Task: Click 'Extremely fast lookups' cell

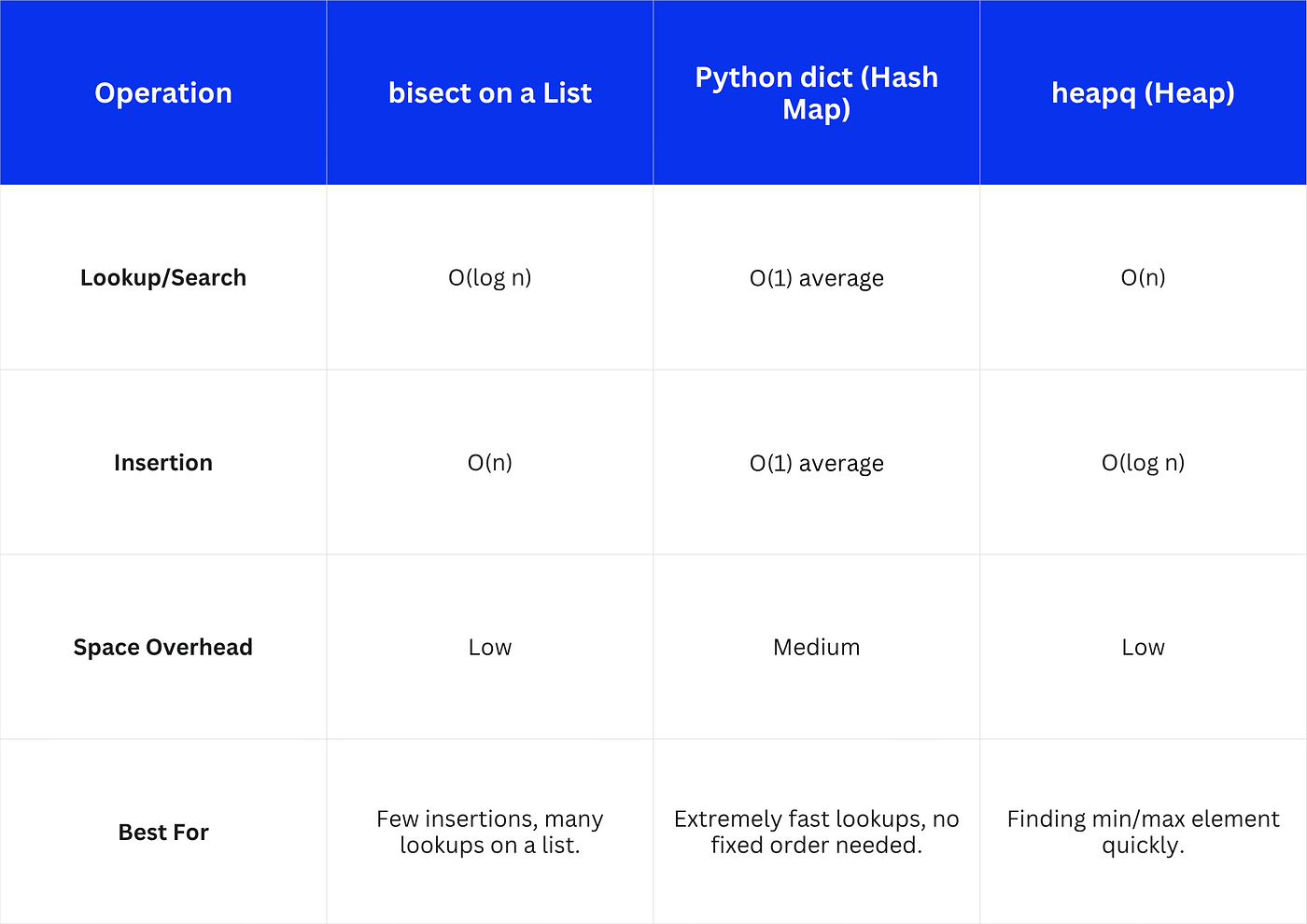Action: click(x=817, y=832)
